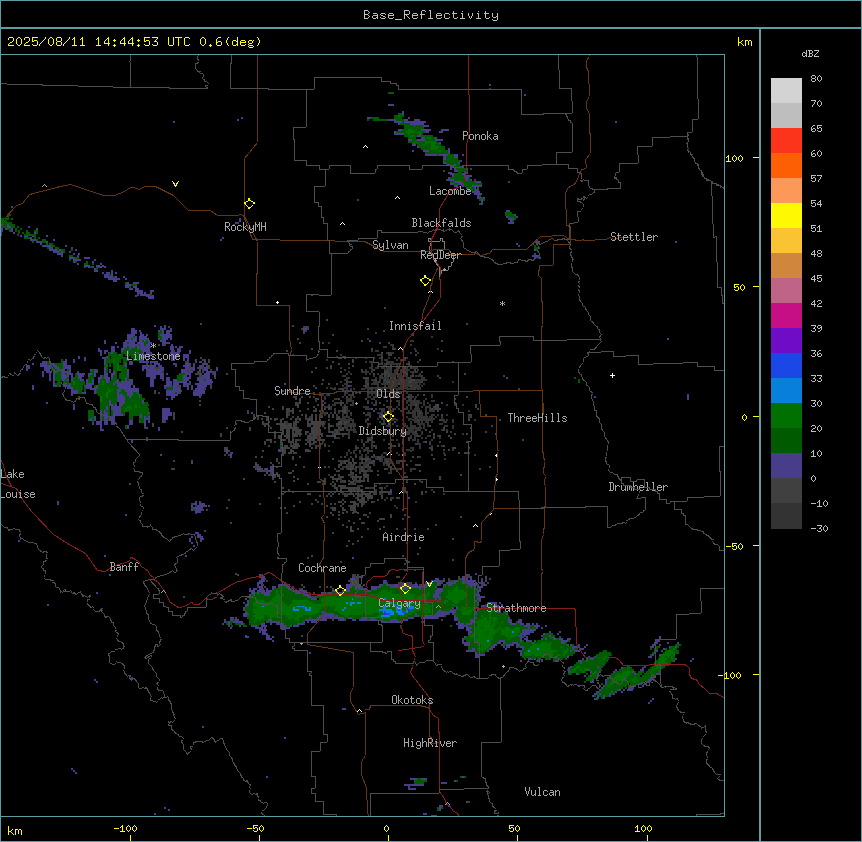Click the Innisfail city label
The image size is (862, 842).
tap(415, 326)
